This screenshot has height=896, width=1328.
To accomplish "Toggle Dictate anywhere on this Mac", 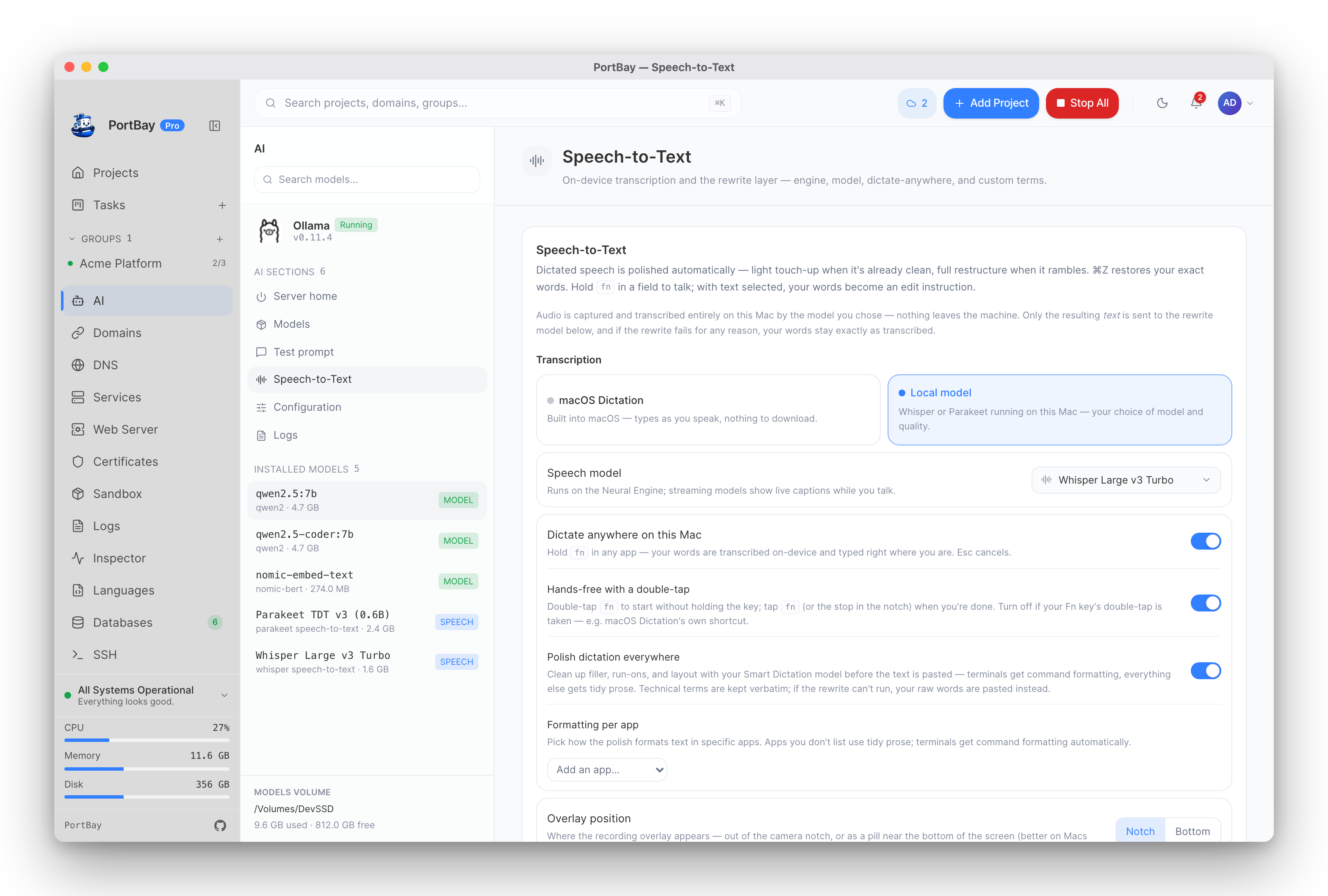I will [x=1206, y=541].
